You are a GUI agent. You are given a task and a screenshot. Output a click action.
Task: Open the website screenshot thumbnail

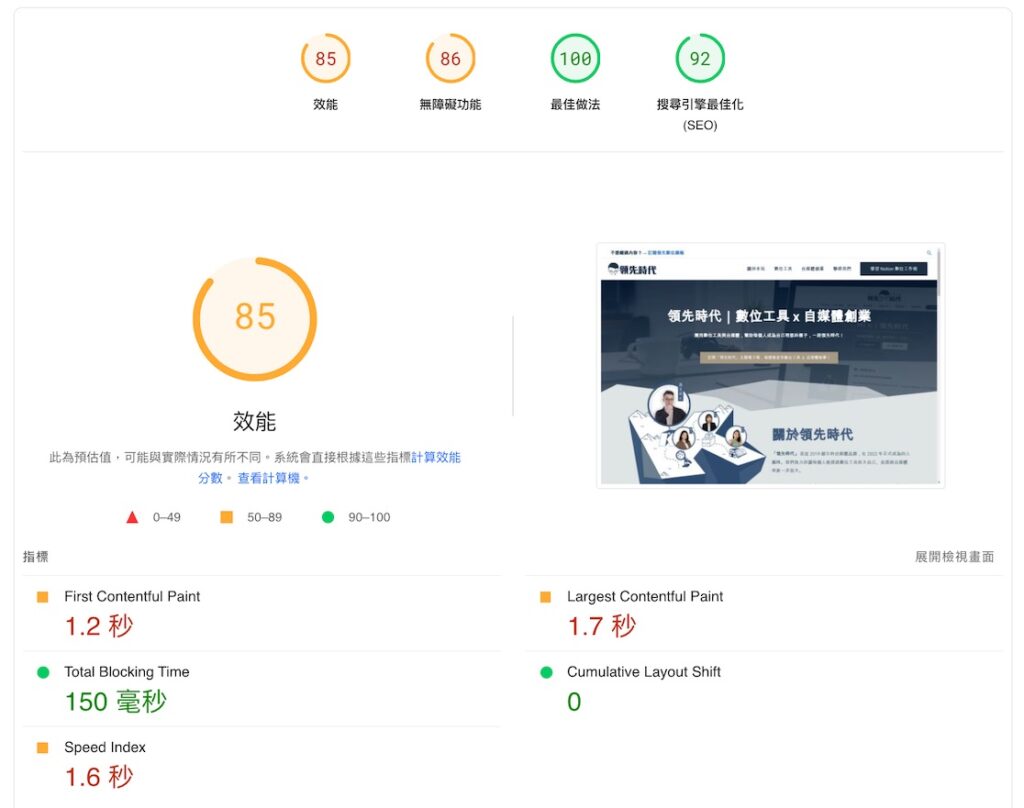point(771,366)
